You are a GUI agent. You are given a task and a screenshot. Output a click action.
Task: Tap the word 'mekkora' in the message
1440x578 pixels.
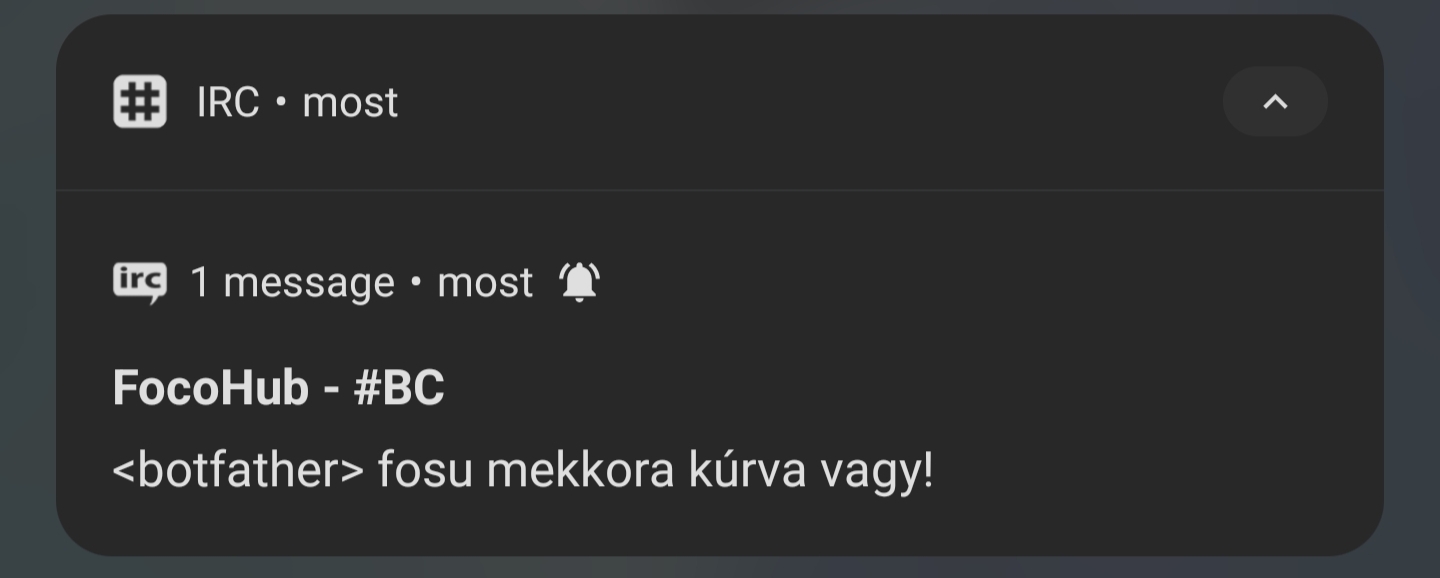tap(580, 469)
